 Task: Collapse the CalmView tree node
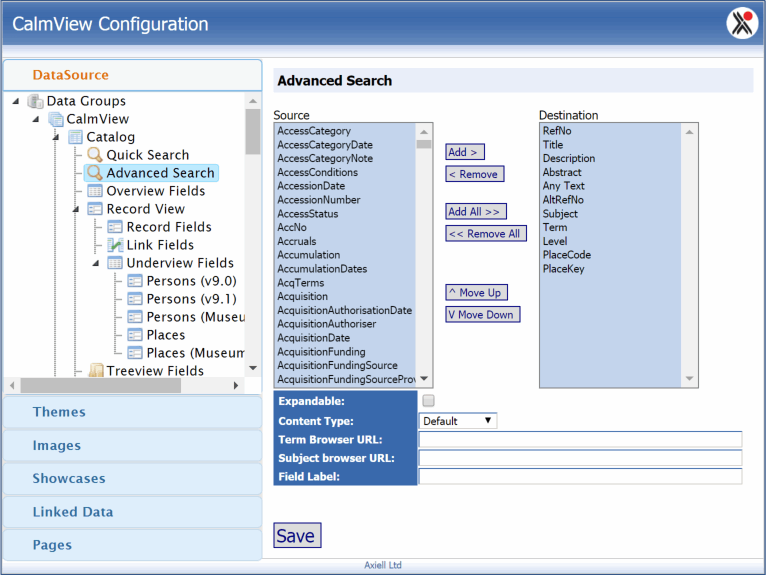pos(36,119)
